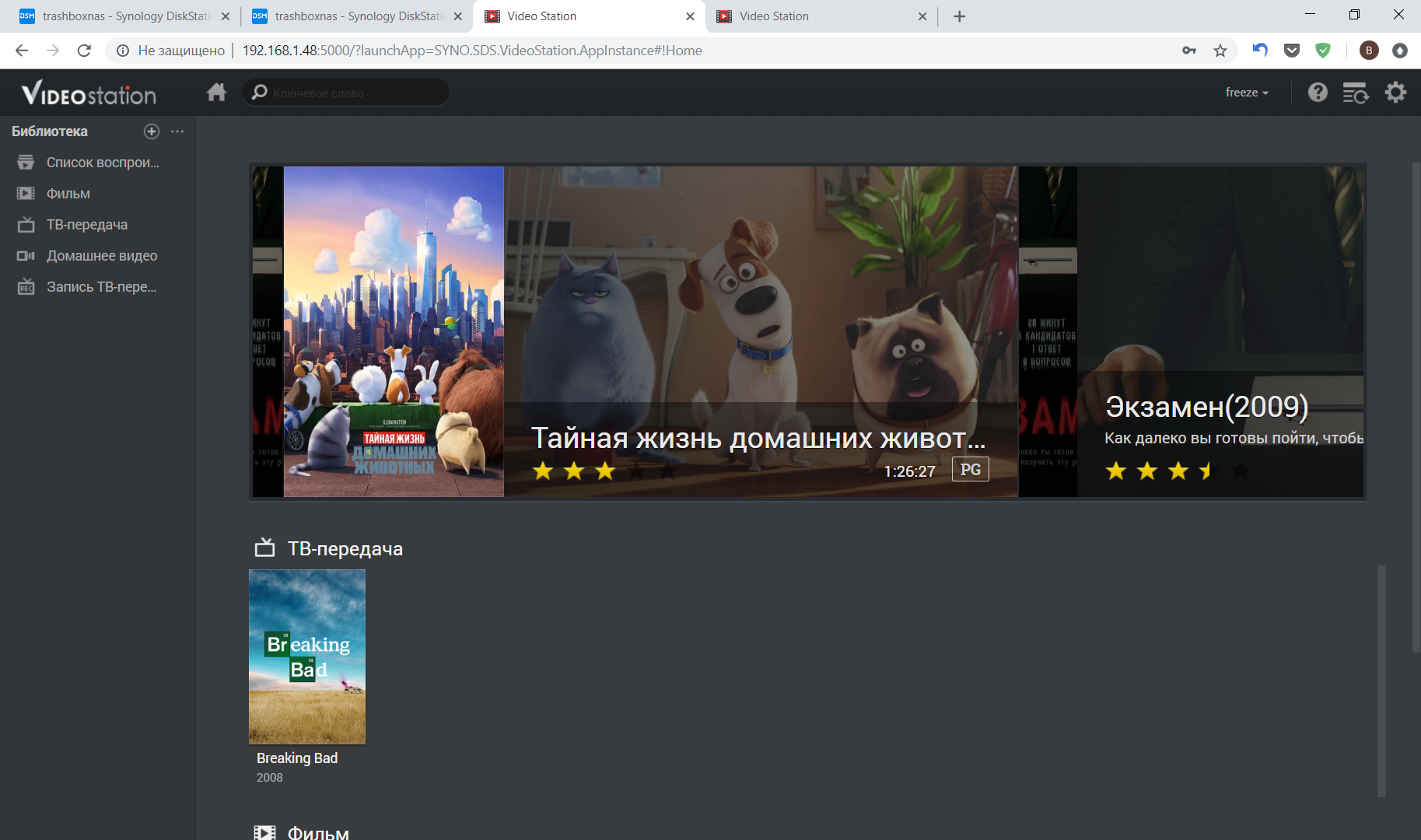Click the TV icon beside ТВ-передача in sidebar

tap(26, 224)
